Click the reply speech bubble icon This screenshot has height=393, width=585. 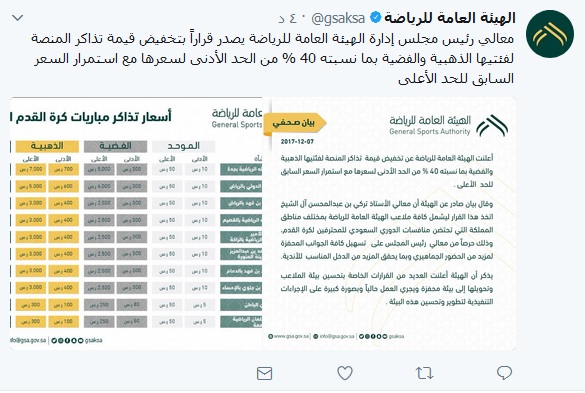point(504,372)
